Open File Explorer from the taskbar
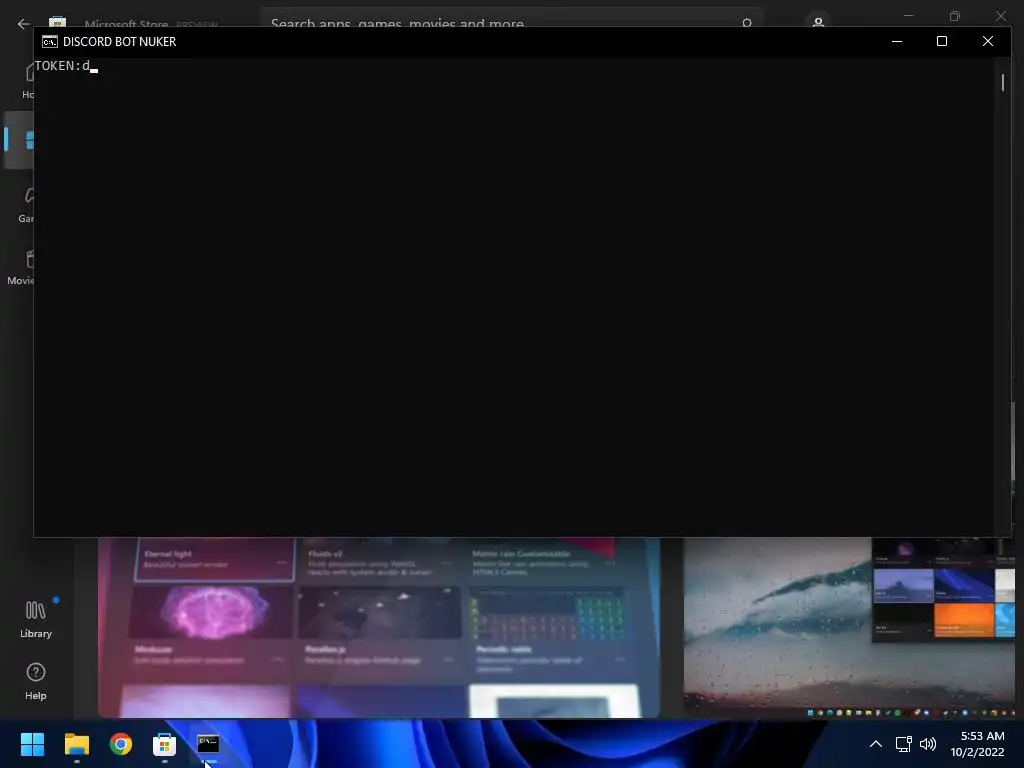The image size is (1024, 768). click(x=76, y=744)
